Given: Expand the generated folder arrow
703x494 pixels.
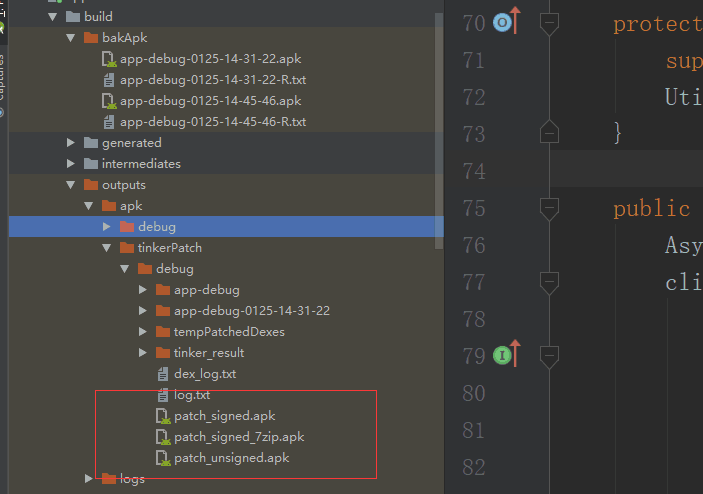Looking at the screenshot, I should [x=70, y=143].
